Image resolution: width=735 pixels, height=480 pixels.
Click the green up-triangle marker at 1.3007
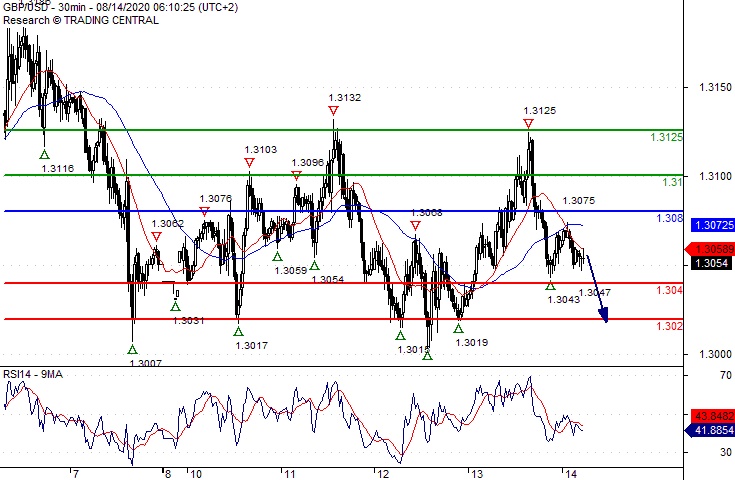132,349
